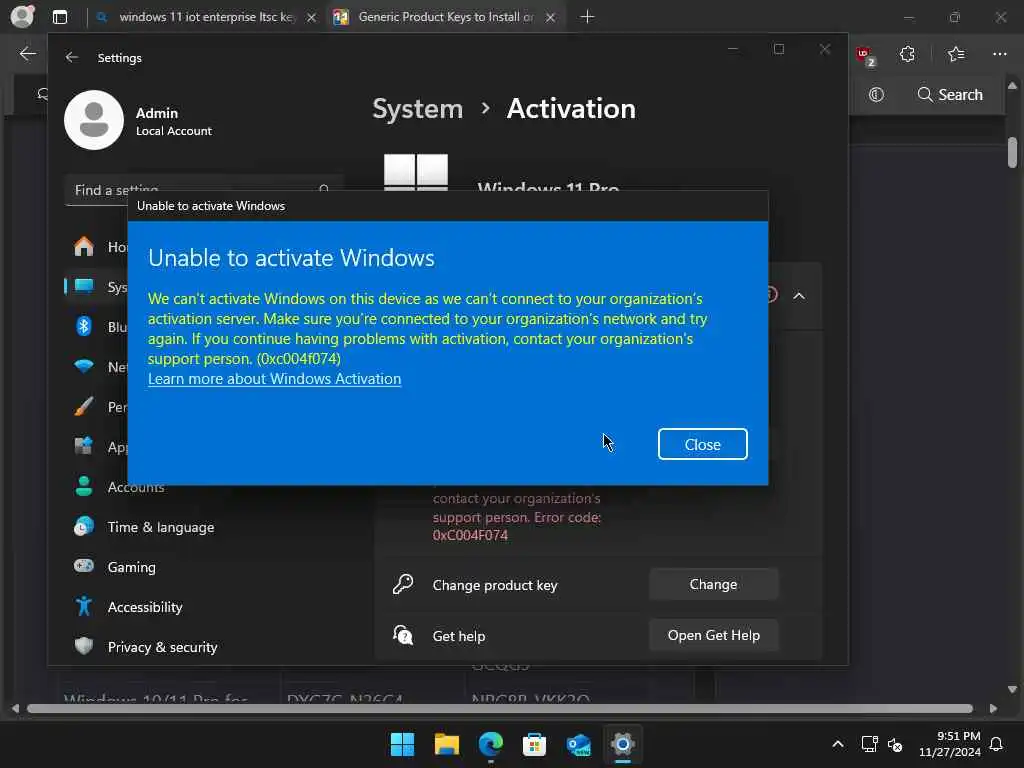This screenshot has height=768, width=1024.
Task: Click the System monitor icon in sidebar
Action: (84, 286)
